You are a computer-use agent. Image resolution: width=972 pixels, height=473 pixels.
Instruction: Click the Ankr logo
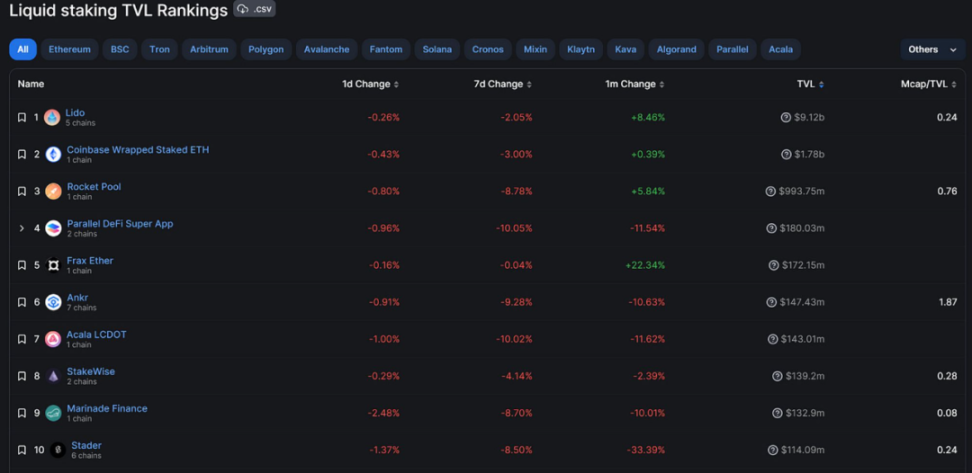click(53, 302)
